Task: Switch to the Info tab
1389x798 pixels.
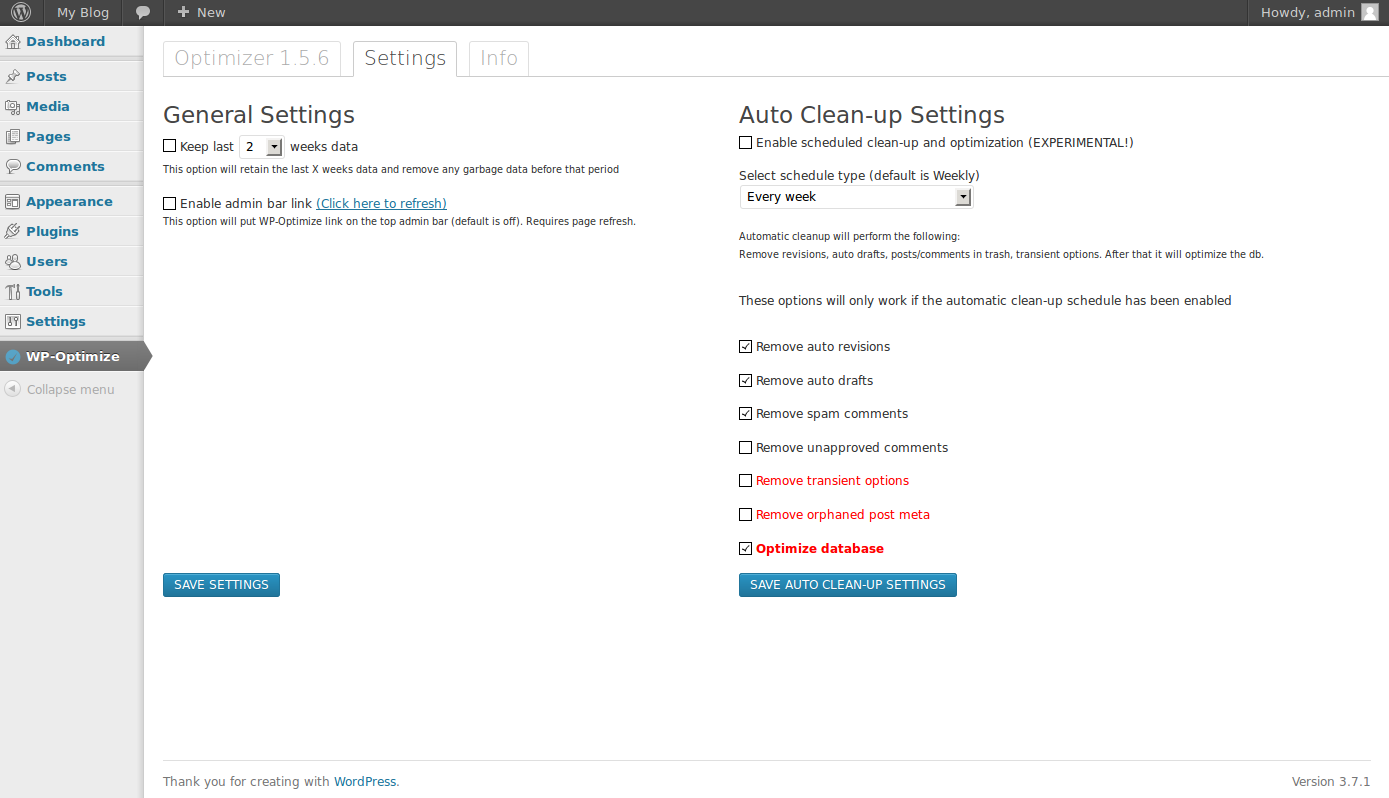Action: pyautogui.click(x=499, y=59)
